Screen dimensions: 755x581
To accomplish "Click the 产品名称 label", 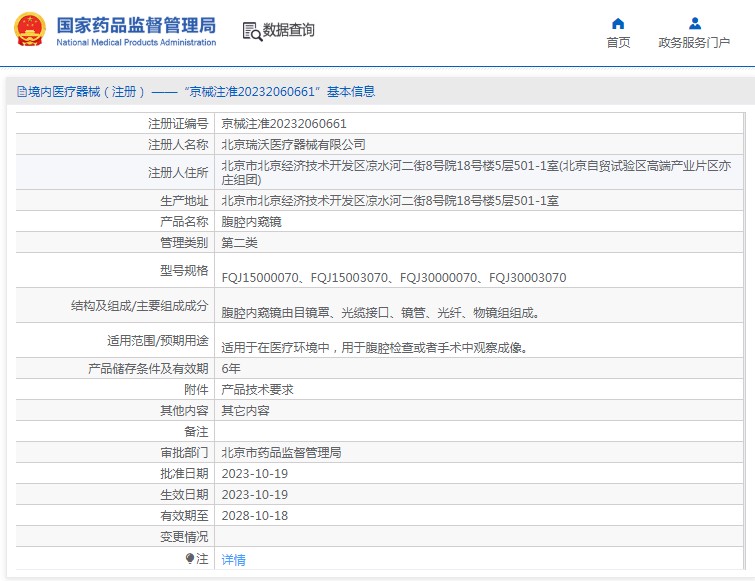I will pos(184,221).
